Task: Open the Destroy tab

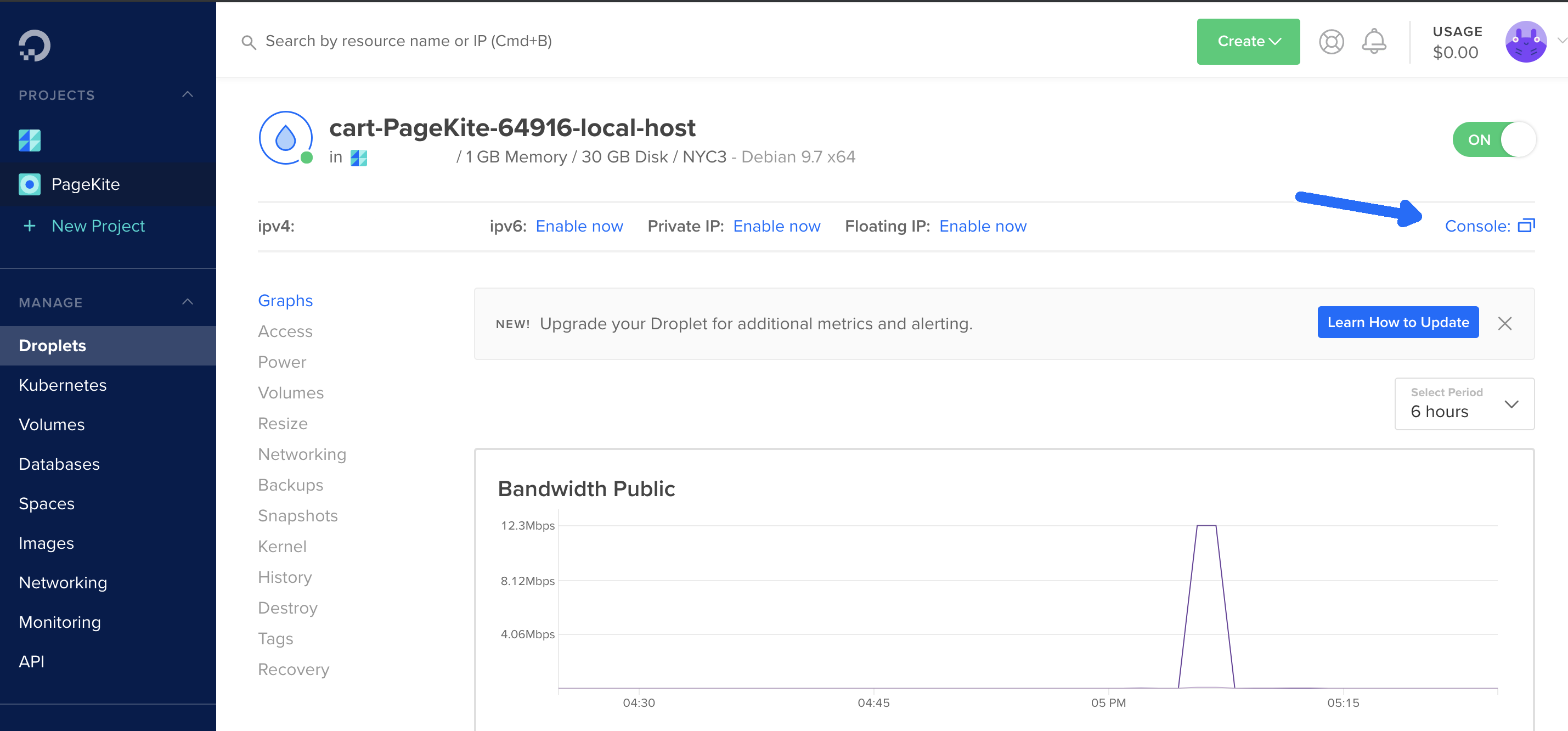Action: (x=287, y=608)
